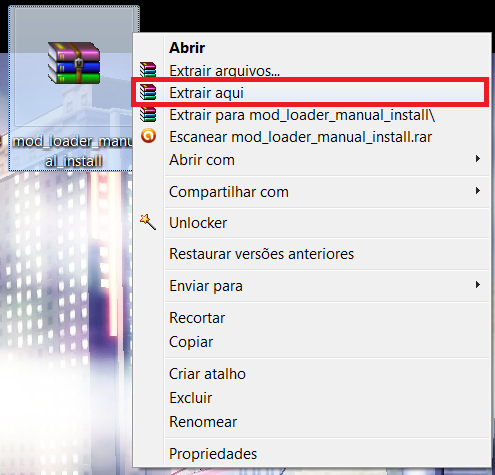The width and height of the screenshot is (495, 475).
Task: Open the Enviar para submenu
Action: [x=311, y=286]
